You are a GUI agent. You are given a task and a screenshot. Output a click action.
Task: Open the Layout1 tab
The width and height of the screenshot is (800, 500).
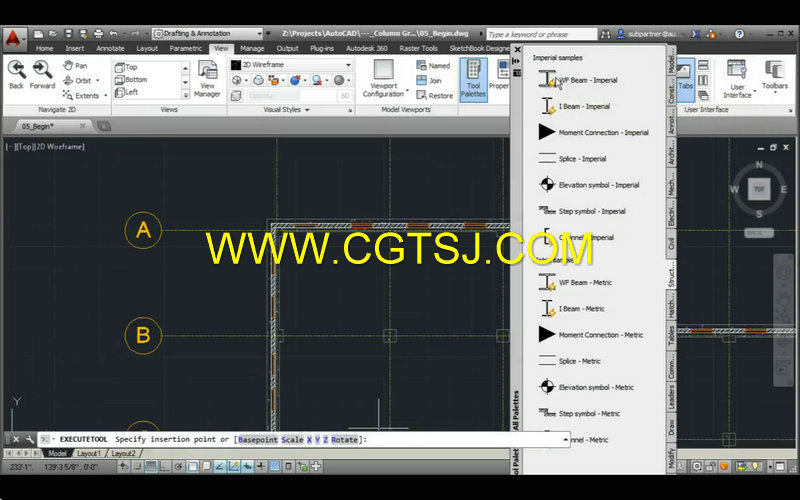click(x=88, y=454)
